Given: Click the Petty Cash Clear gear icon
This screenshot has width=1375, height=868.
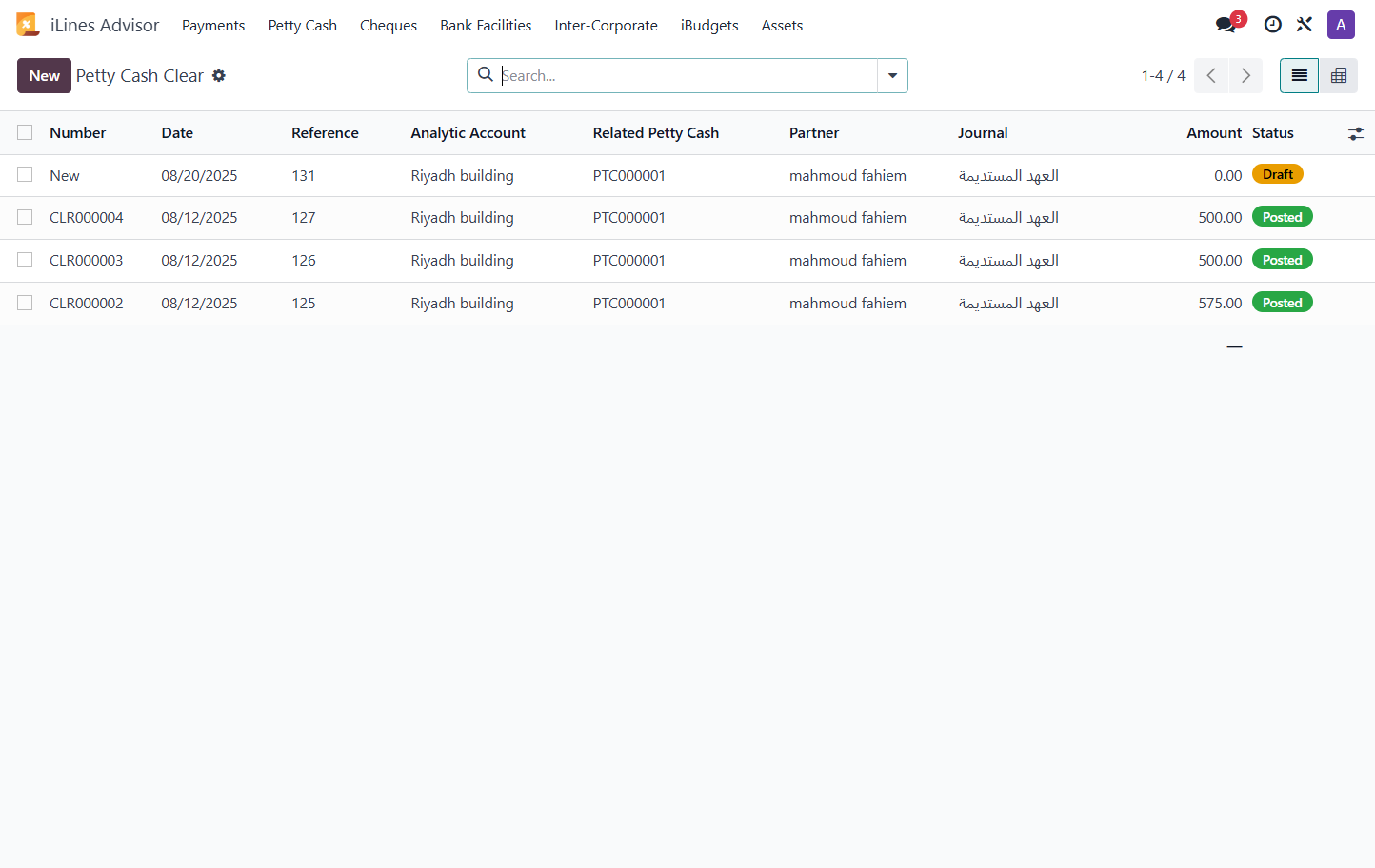Looking at the screenshot, I should [219, 75].
